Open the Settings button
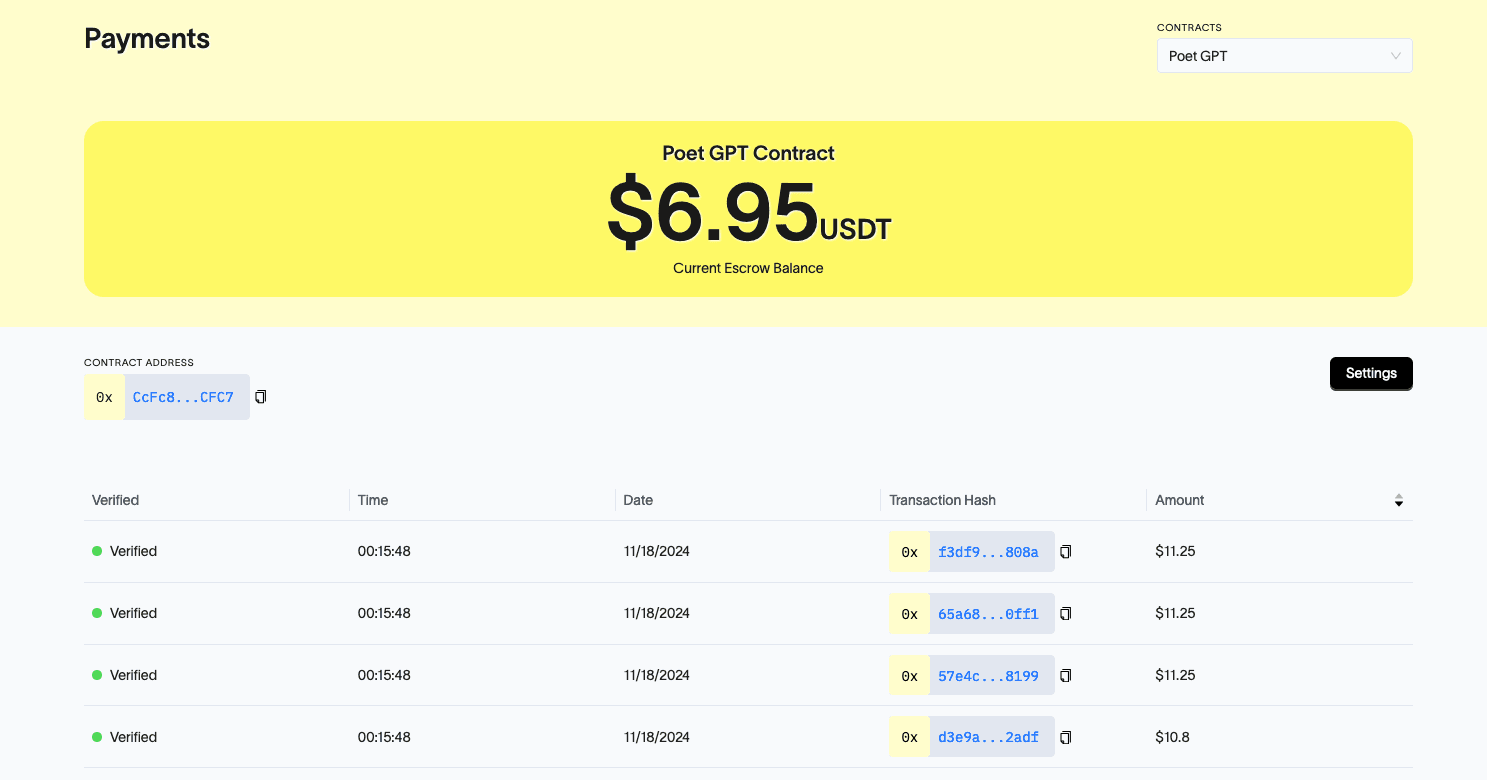 (x=1370, y=373)
